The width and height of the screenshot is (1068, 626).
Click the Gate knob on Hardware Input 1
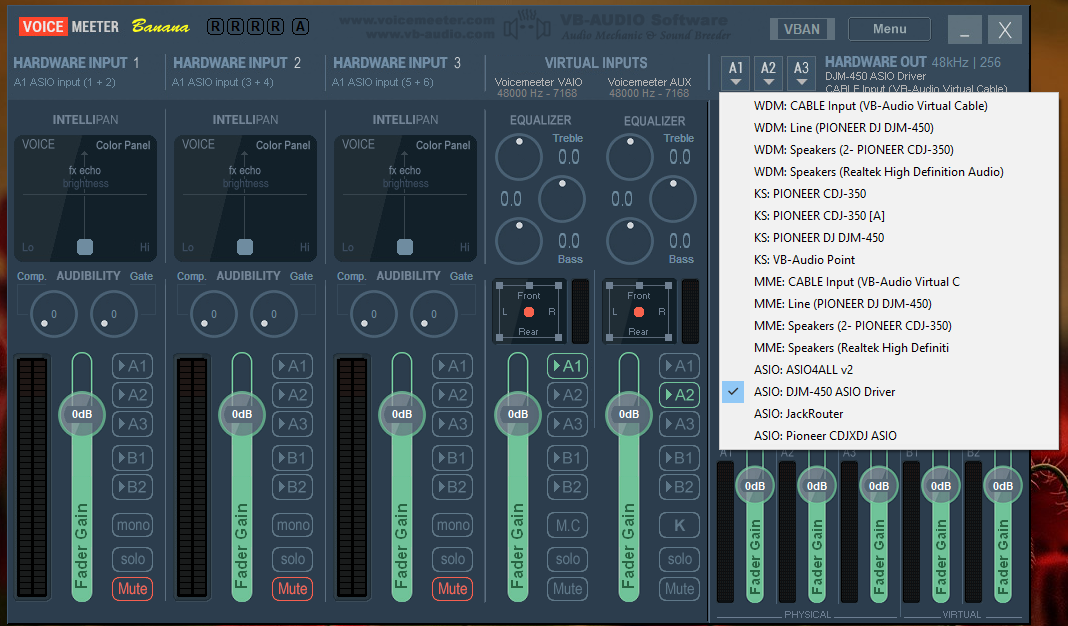pyautogui.click(x=113, y=314)
